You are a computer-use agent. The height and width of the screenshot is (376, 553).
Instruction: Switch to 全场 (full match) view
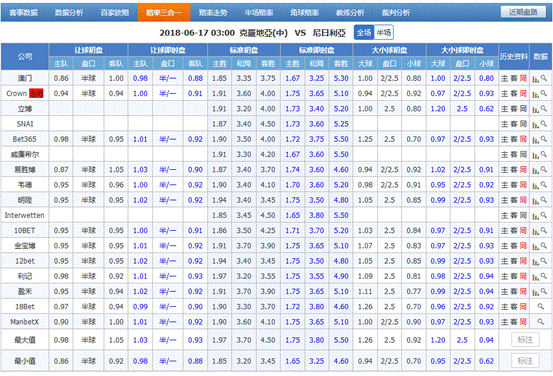point(364,33)
